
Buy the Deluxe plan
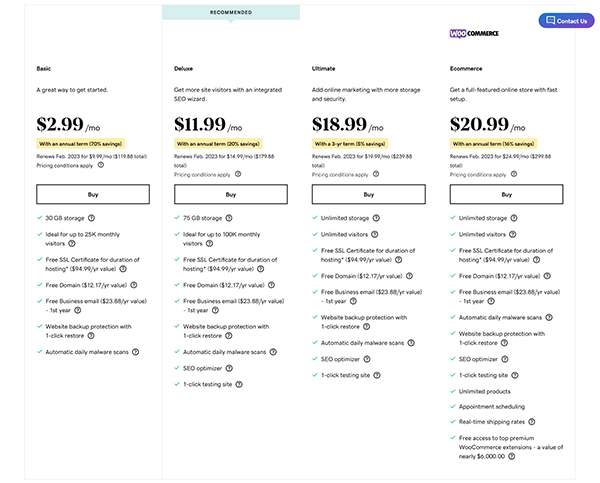tap(231, 194)
